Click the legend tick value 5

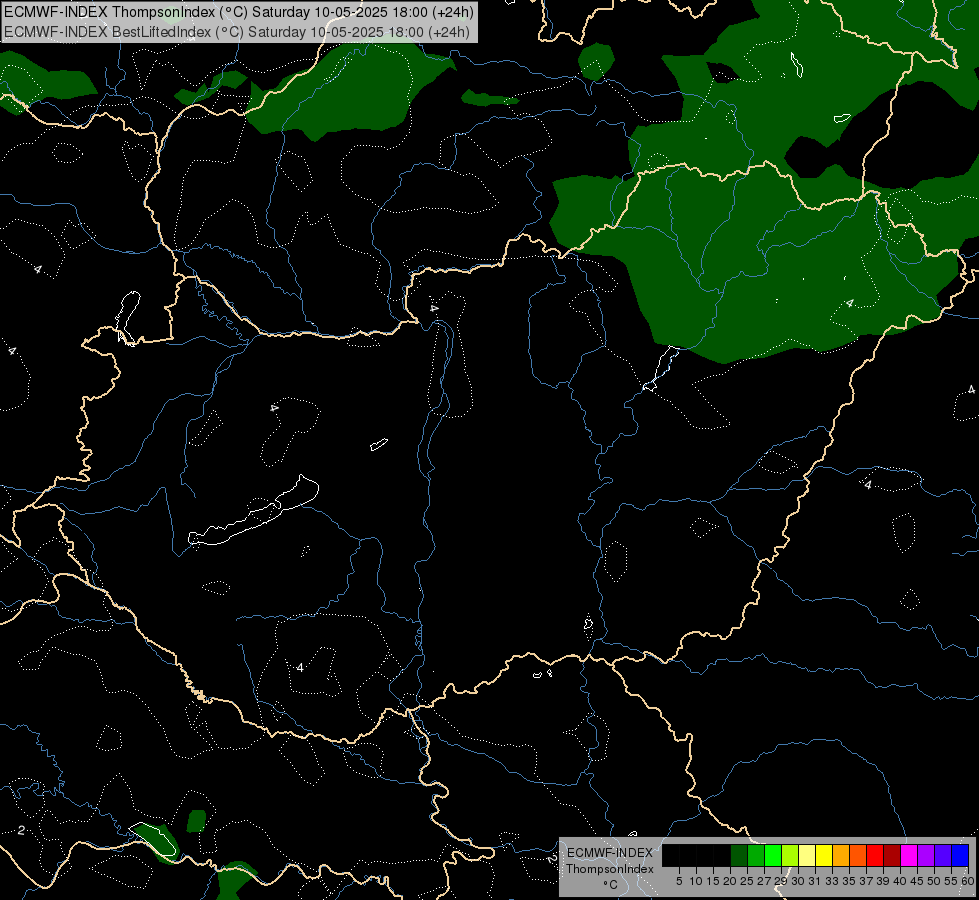click(679, 881)
